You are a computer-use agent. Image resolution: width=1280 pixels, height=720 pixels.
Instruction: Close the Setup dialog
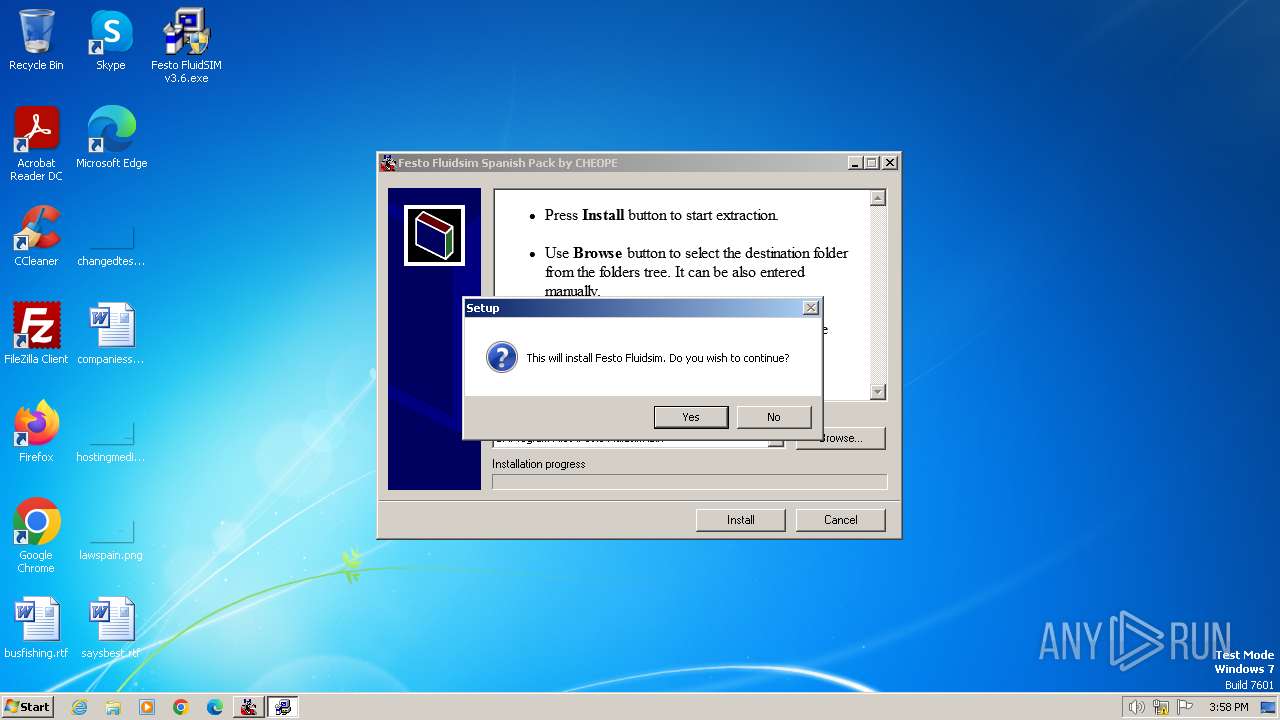tap(811, 308)
